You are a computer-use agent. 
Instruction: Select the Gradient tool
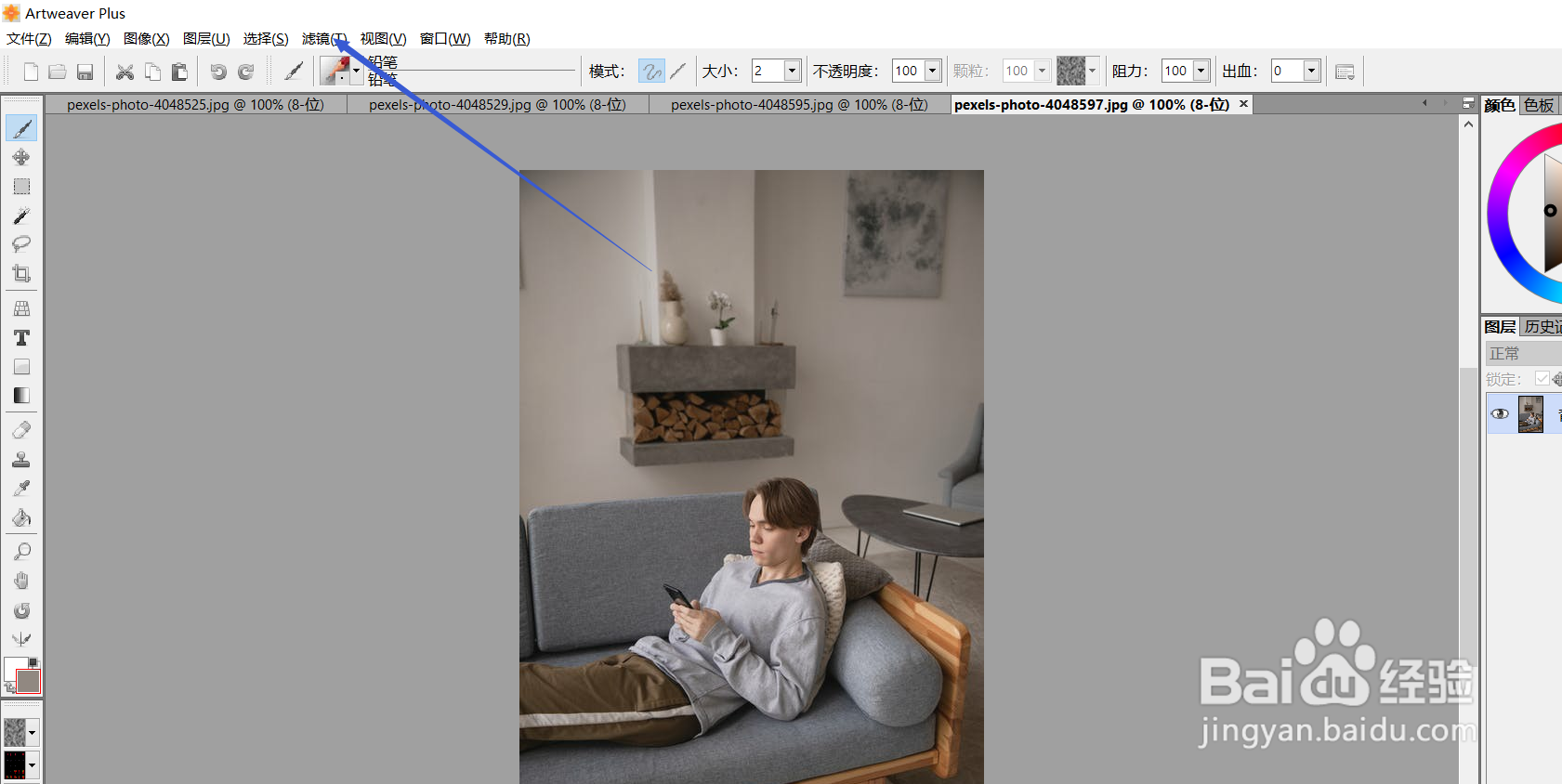[21, 396]
